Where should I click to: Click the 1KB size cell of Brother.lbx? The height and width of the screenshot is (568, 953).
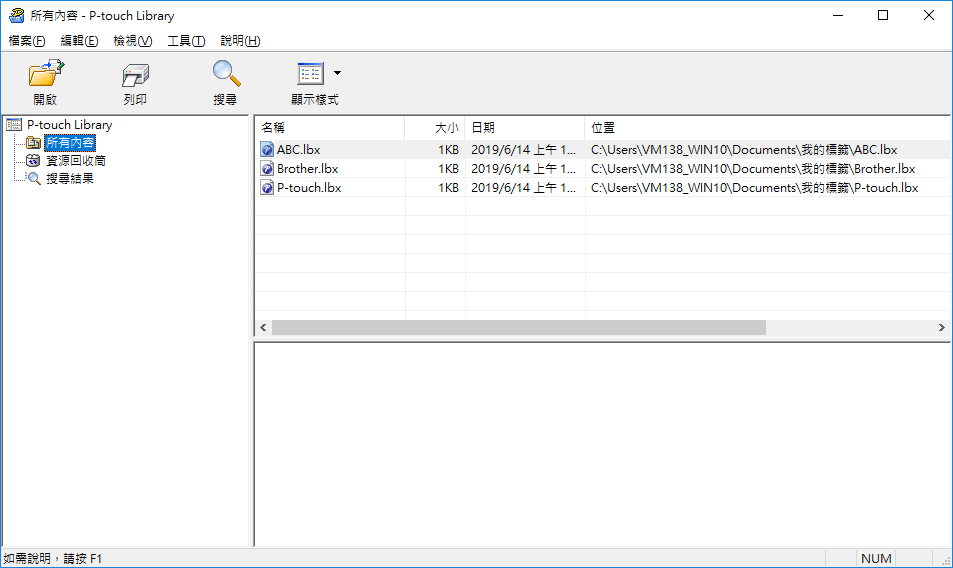pos(449,169)
